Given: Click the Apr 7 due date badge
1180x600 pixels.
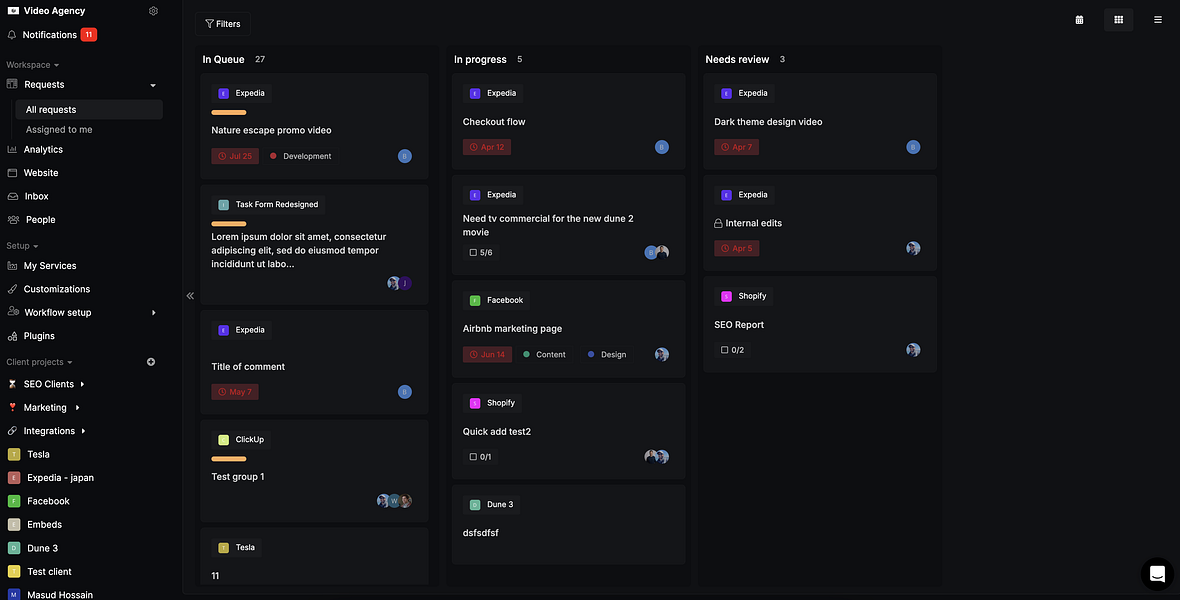Looking at the screenshot, I should [x=736, y=148].
